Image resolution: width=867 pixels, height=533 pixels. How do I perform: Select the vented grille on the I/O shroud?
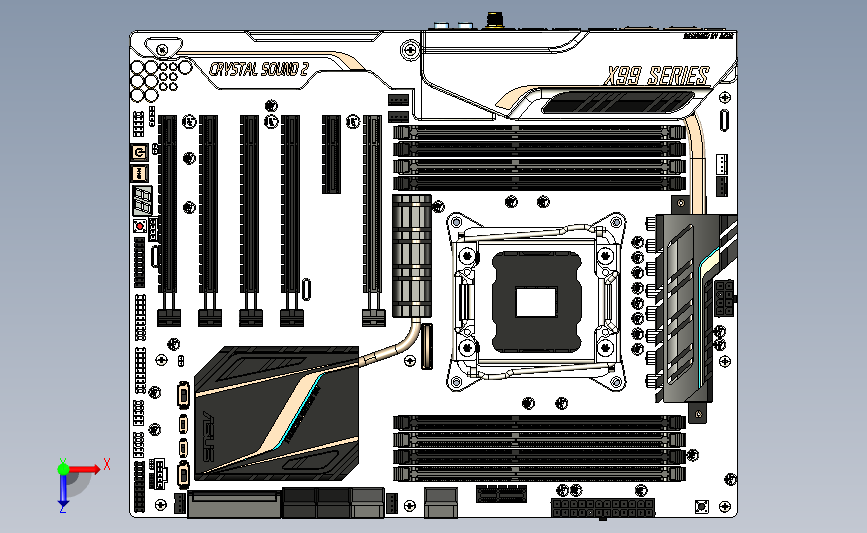click(x=618, y=103)
